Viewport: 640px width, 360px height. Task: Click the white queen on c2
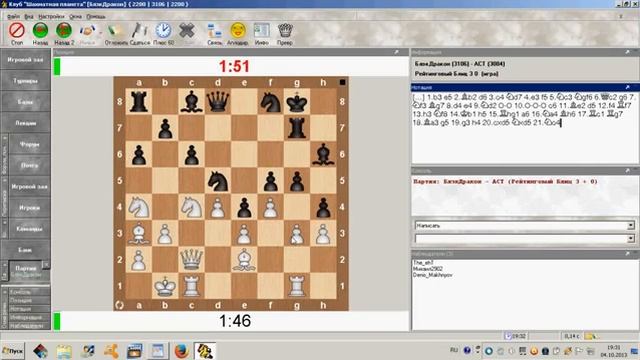coord(191,259)
